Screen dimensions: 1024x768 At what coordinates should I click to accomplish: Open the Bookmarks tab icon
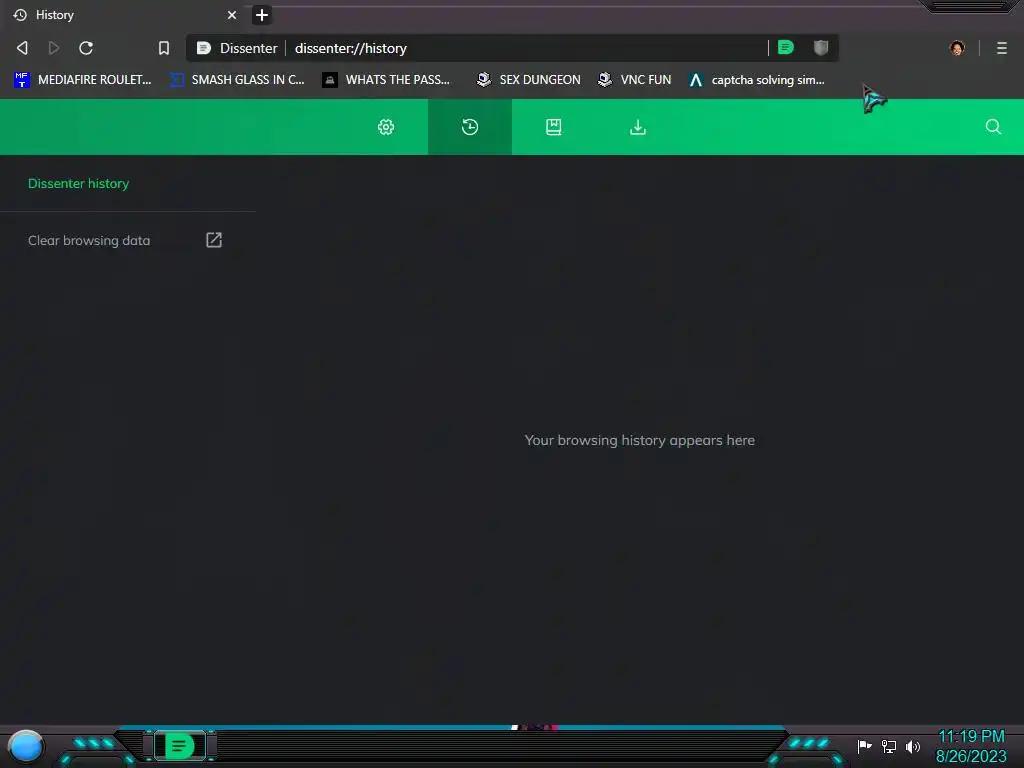pos(554,127)
